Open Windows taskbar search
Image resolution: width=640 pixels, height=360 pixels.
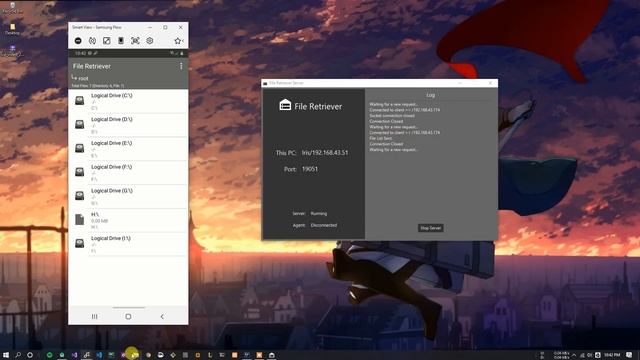(18, 355)
